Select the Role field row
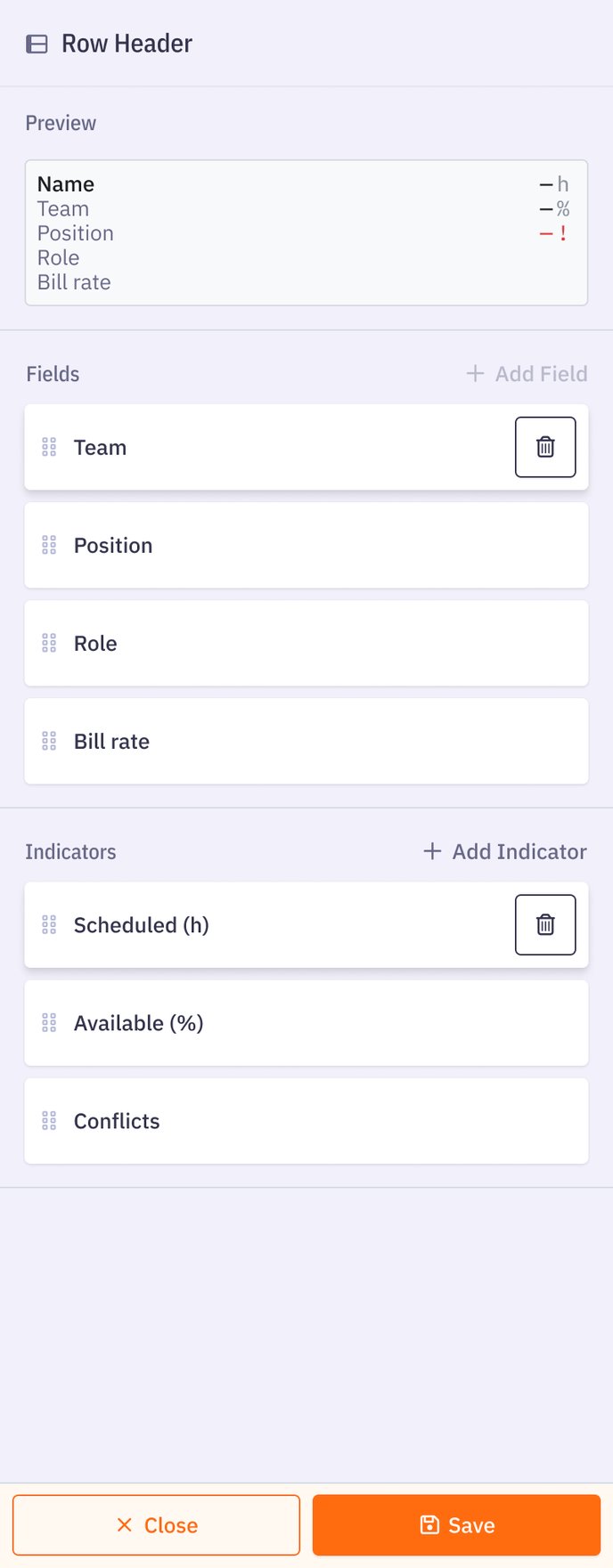Viewport: 613px width, 1568px height. coord(306,643)
